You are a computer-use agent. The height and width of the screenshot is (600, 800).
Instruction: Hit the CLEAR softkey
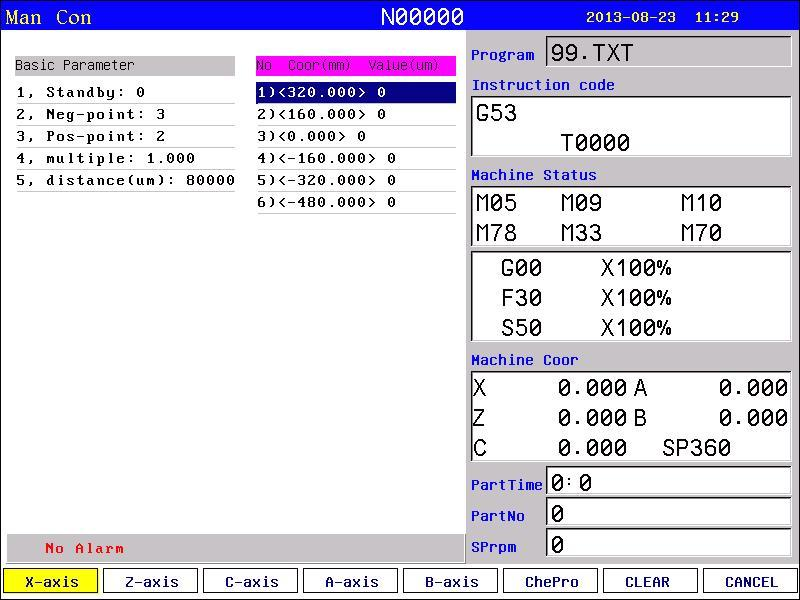651,581
